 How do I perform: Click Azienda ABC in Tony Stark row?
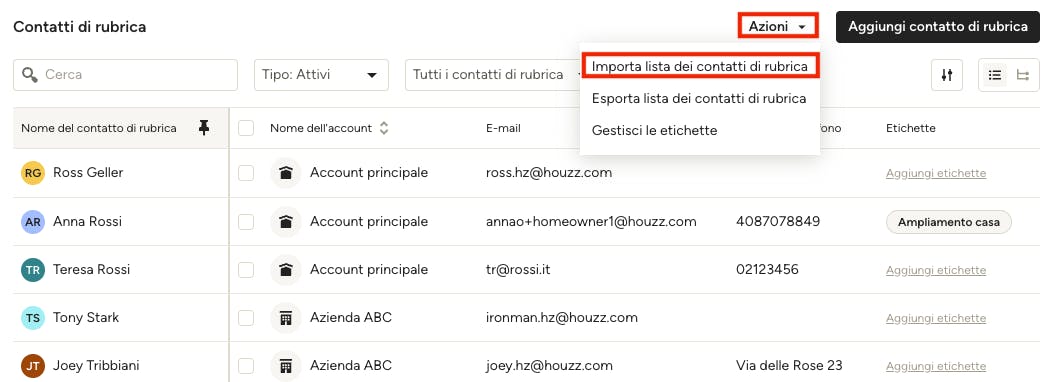(351, 317)
